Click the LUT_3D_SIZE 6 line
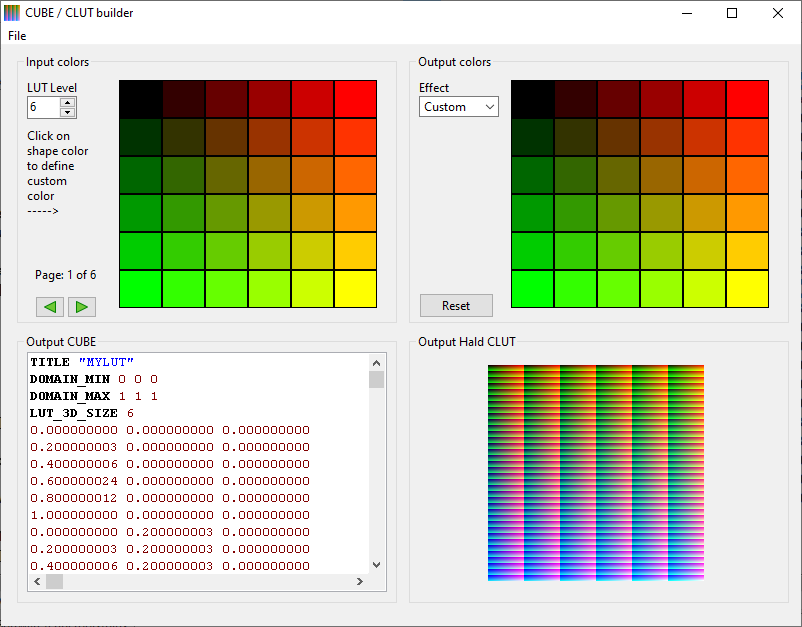The image size is (802, 627). point(82,413)
